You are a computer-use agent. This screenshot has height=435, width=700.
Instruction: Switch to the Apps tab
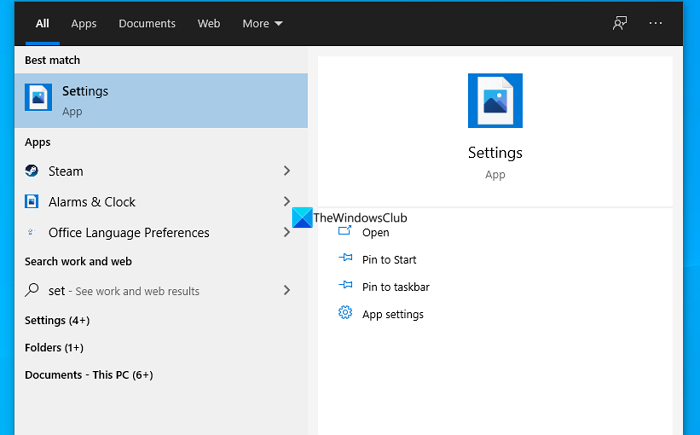(84, 23)
